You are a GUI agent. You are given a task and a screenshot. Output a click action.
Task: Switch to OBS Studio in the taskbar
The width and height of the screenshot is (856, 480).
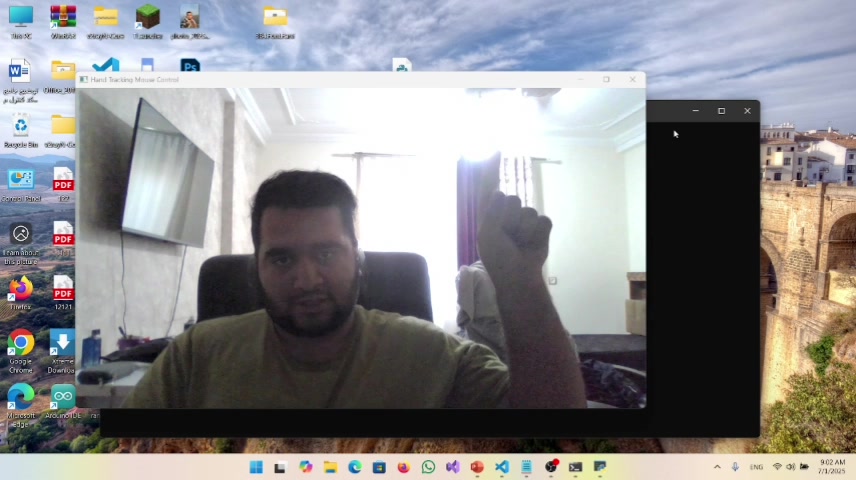click(x=551, y=467)
